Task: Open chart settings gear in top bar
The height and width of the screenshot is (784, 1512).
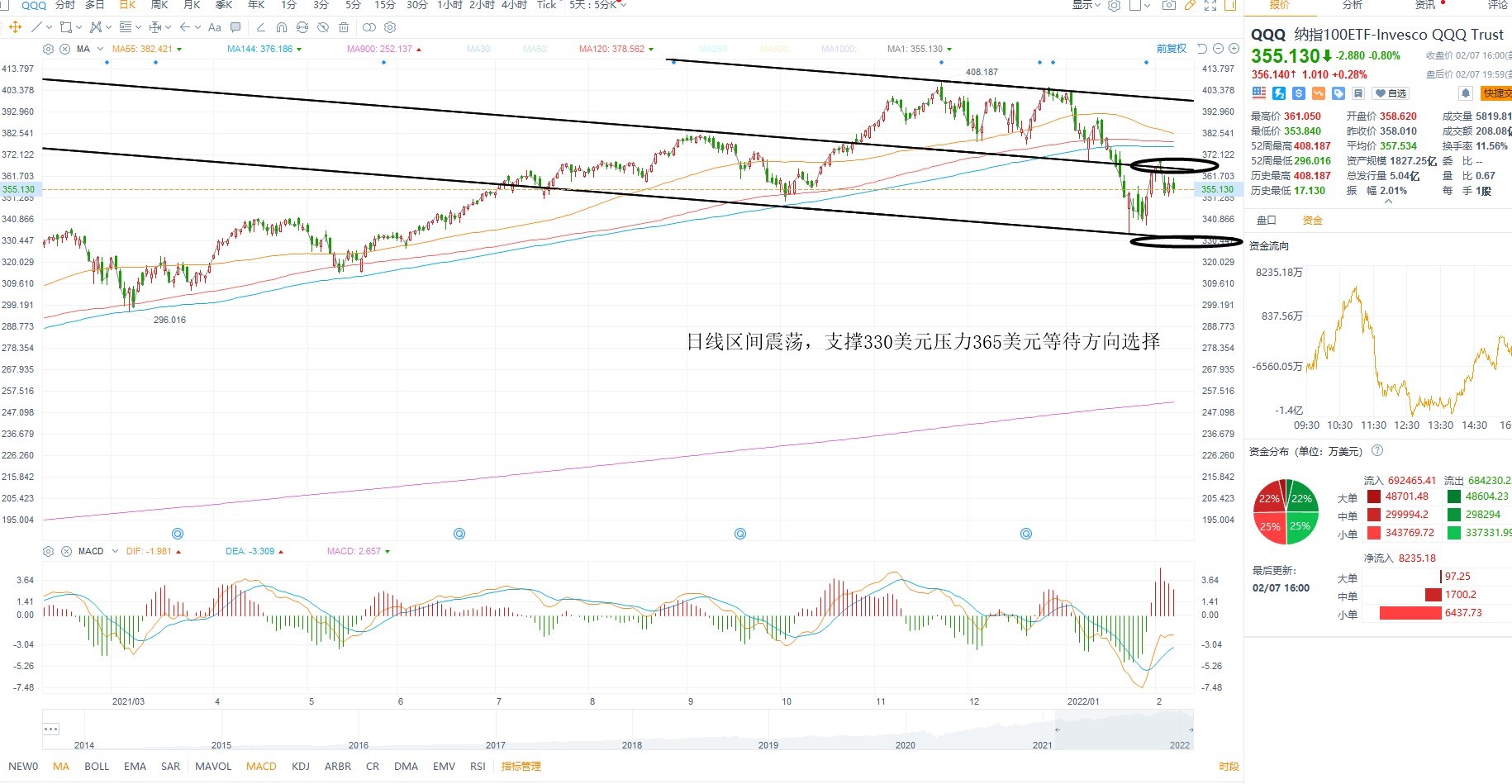Action: click(x=1114, y=5)
